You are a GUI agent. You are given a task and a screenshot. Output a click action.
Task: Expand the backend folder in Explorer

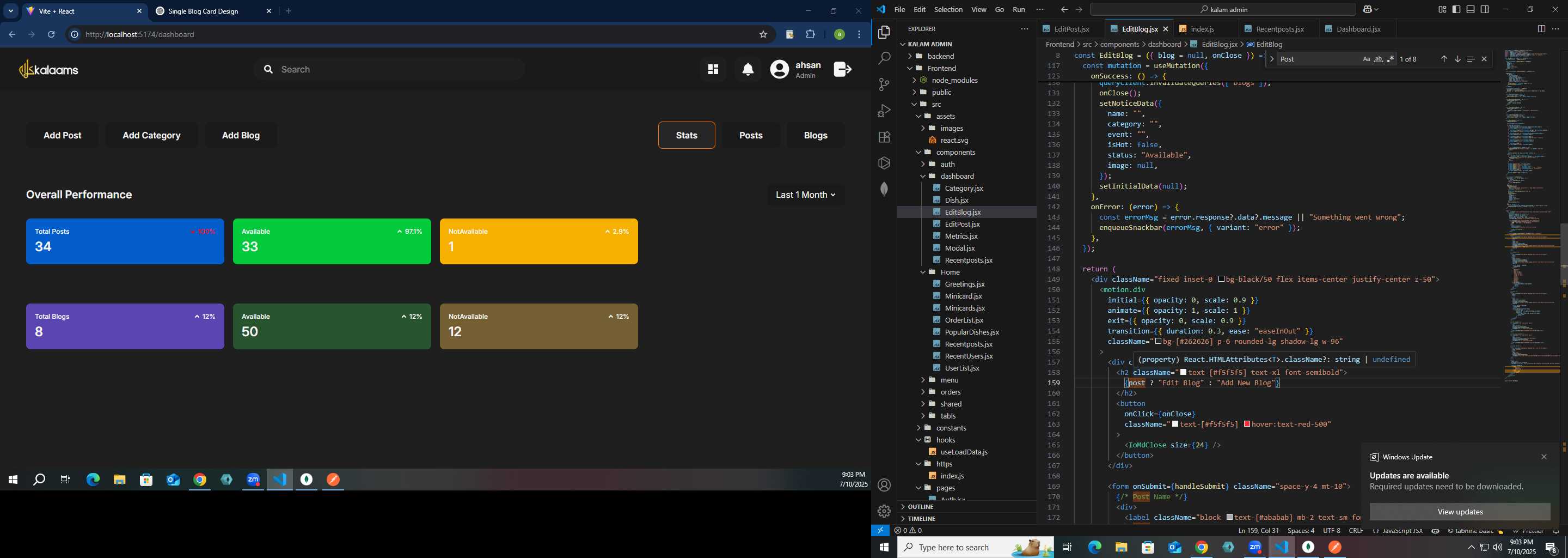pos(911,56)
